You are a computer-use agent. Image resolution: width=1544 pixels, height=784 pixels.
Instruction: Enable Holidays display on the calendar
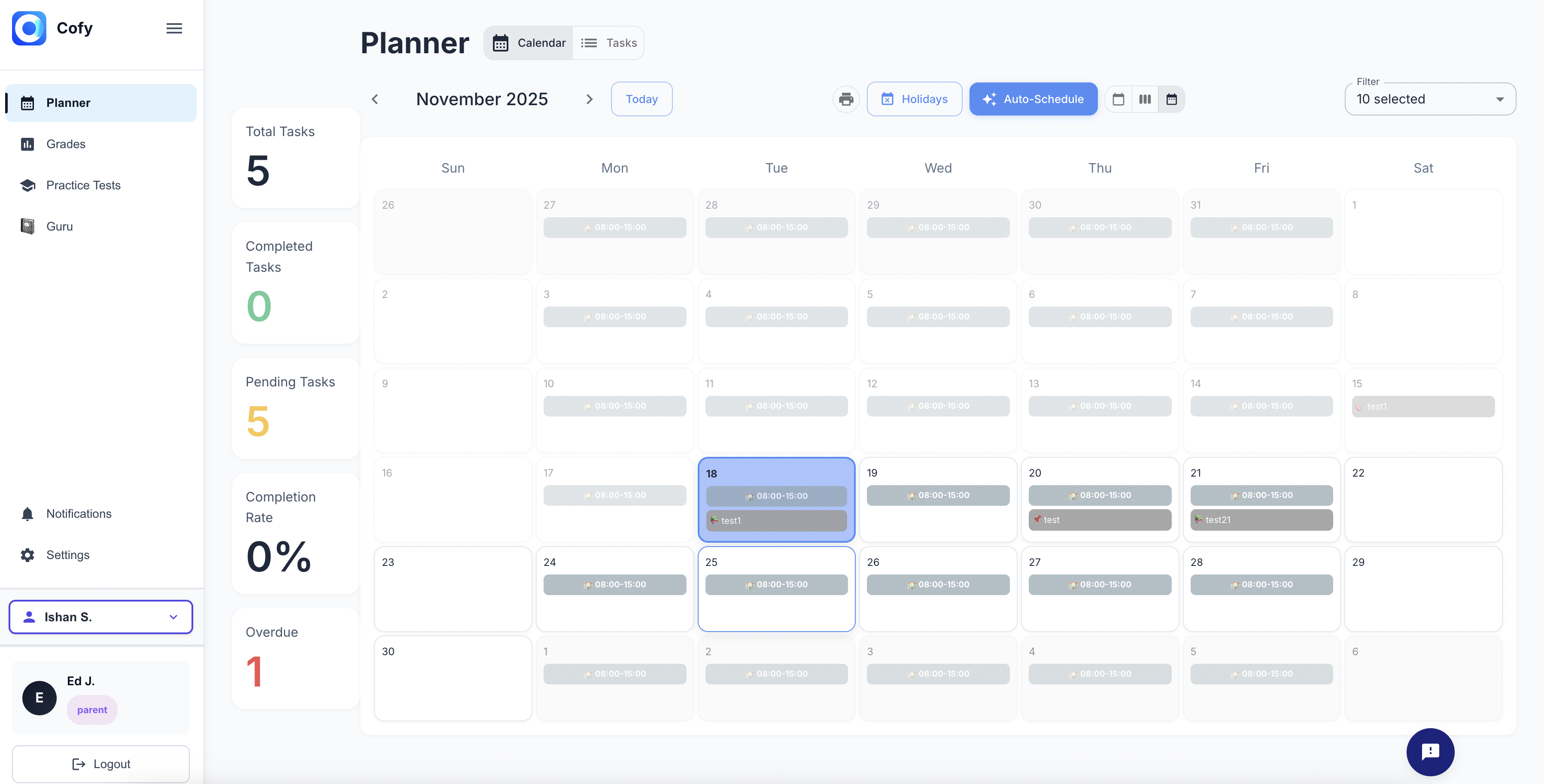coord(914,99)
